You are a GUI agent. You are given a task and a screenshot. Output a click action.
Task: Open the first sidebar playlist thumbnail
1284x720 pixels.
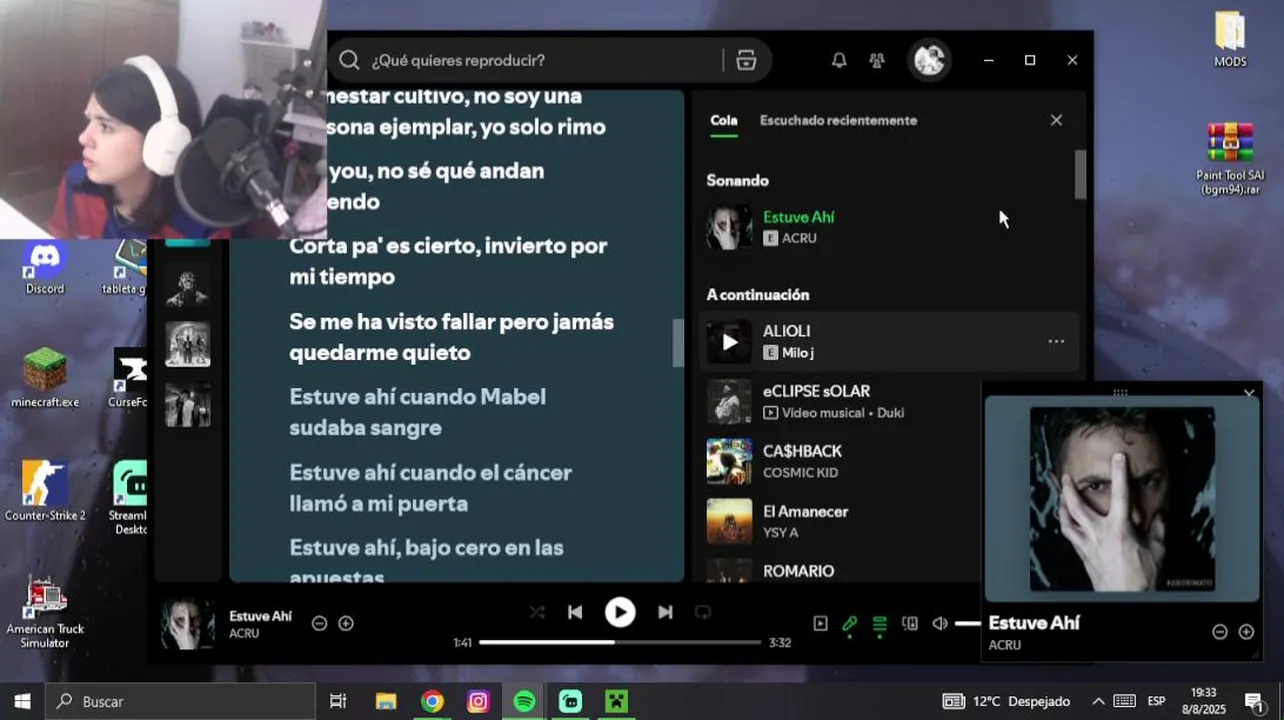coord(187,288)
